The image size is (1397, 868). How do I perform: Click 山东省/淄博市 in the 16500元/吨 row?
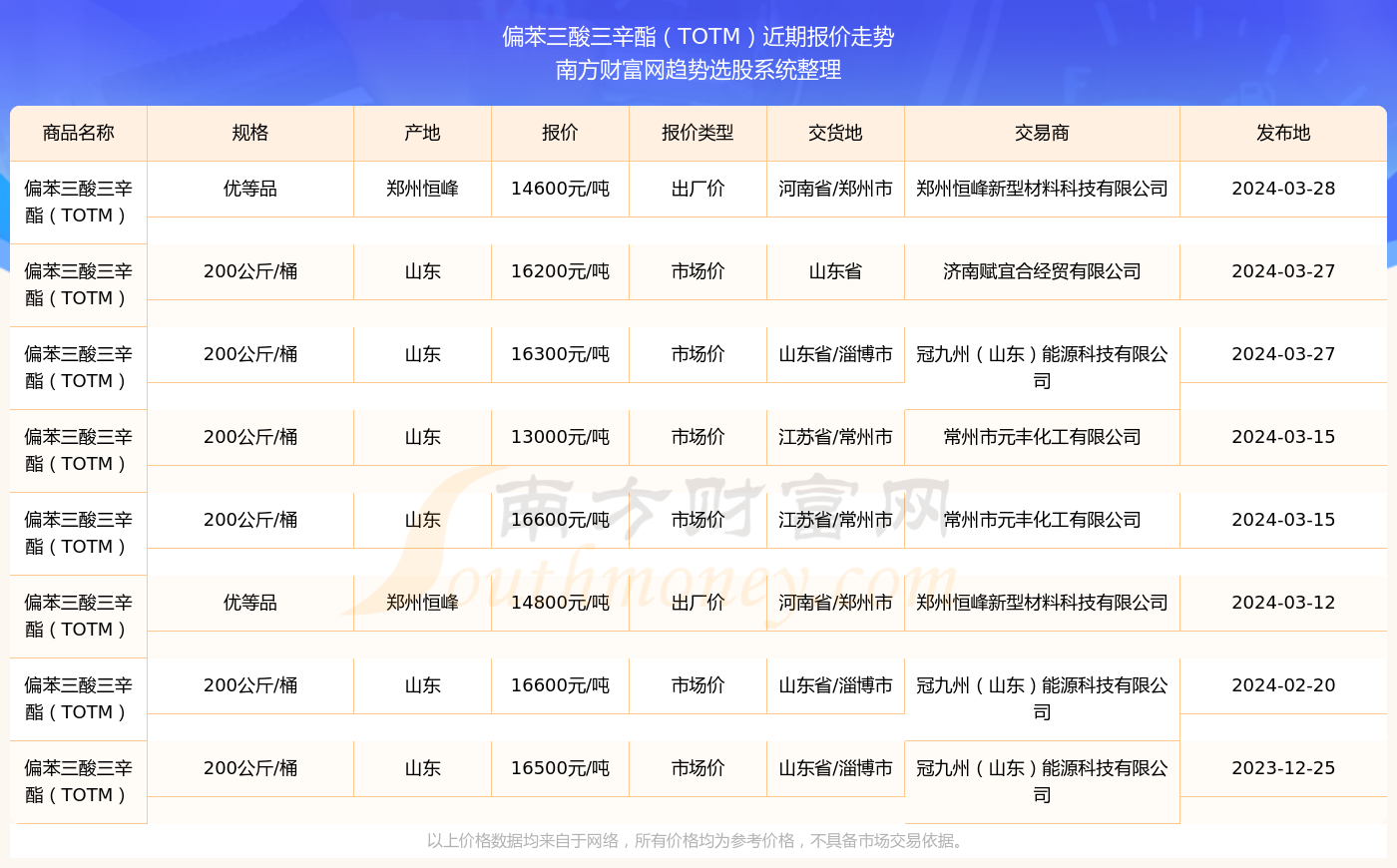835,768
